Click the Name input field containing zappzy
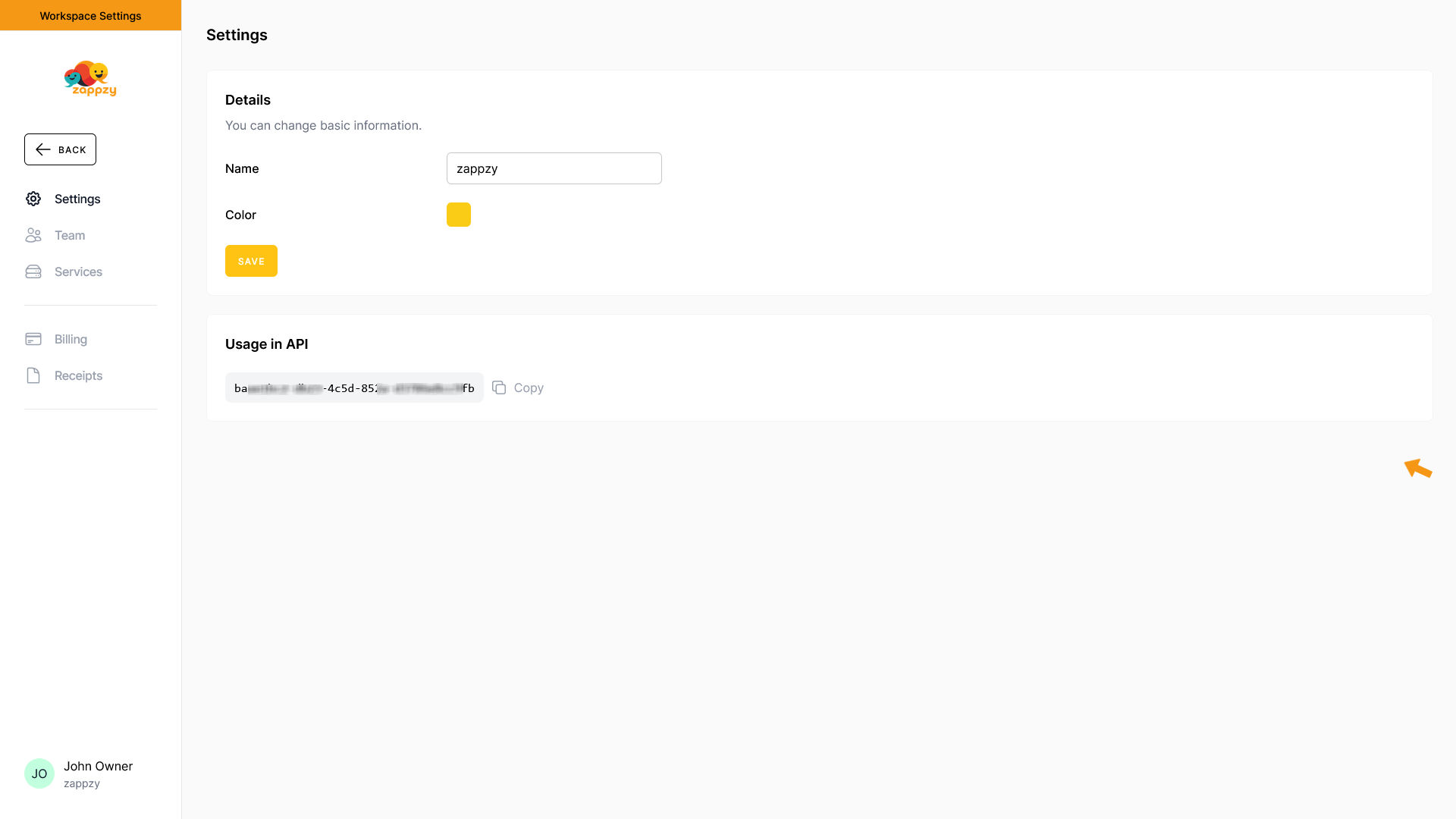Screen dimensions: 1456x819 click(554, 168)
